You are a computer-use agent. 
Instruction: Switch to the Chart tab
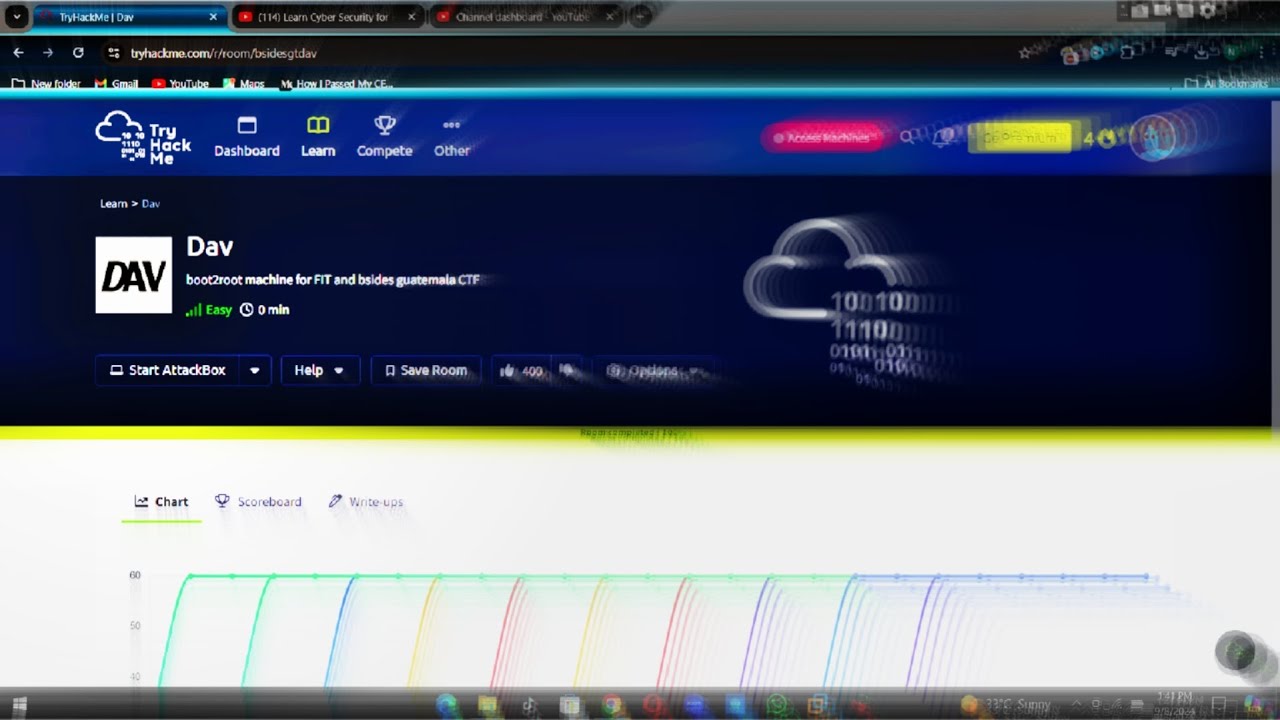[x=162, y=502]
